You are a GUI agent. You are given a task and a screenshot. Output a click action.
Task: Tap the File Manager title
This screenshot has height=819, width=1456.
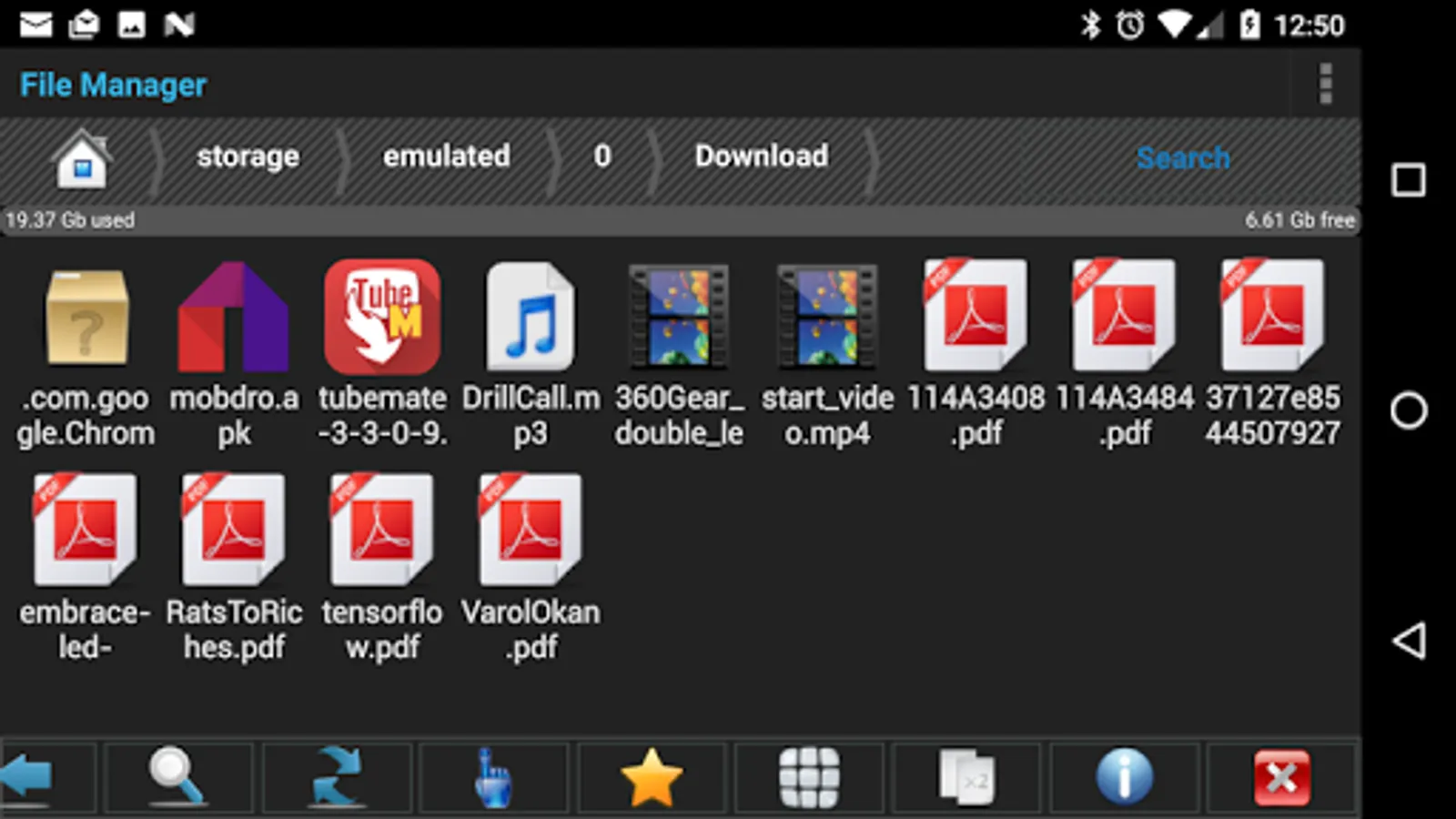point(114,85)
